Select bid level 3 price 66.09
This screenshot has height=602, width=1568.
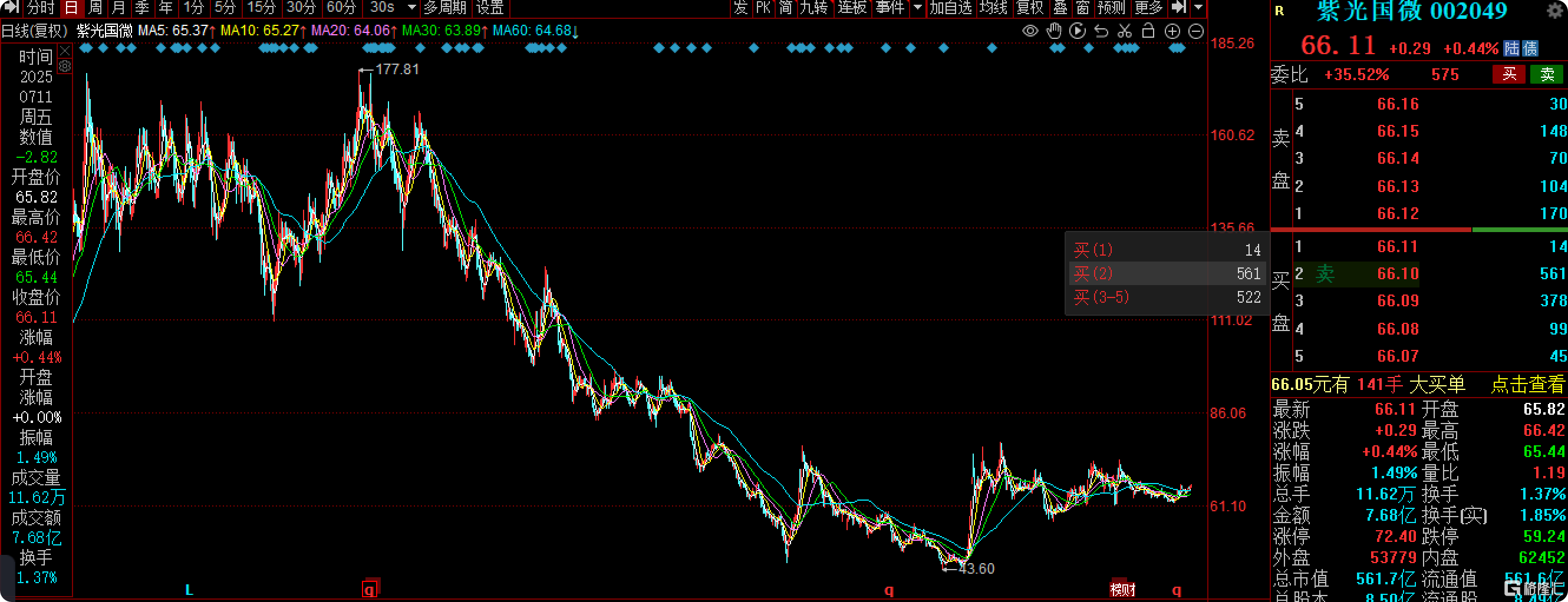coord(1398,300)
